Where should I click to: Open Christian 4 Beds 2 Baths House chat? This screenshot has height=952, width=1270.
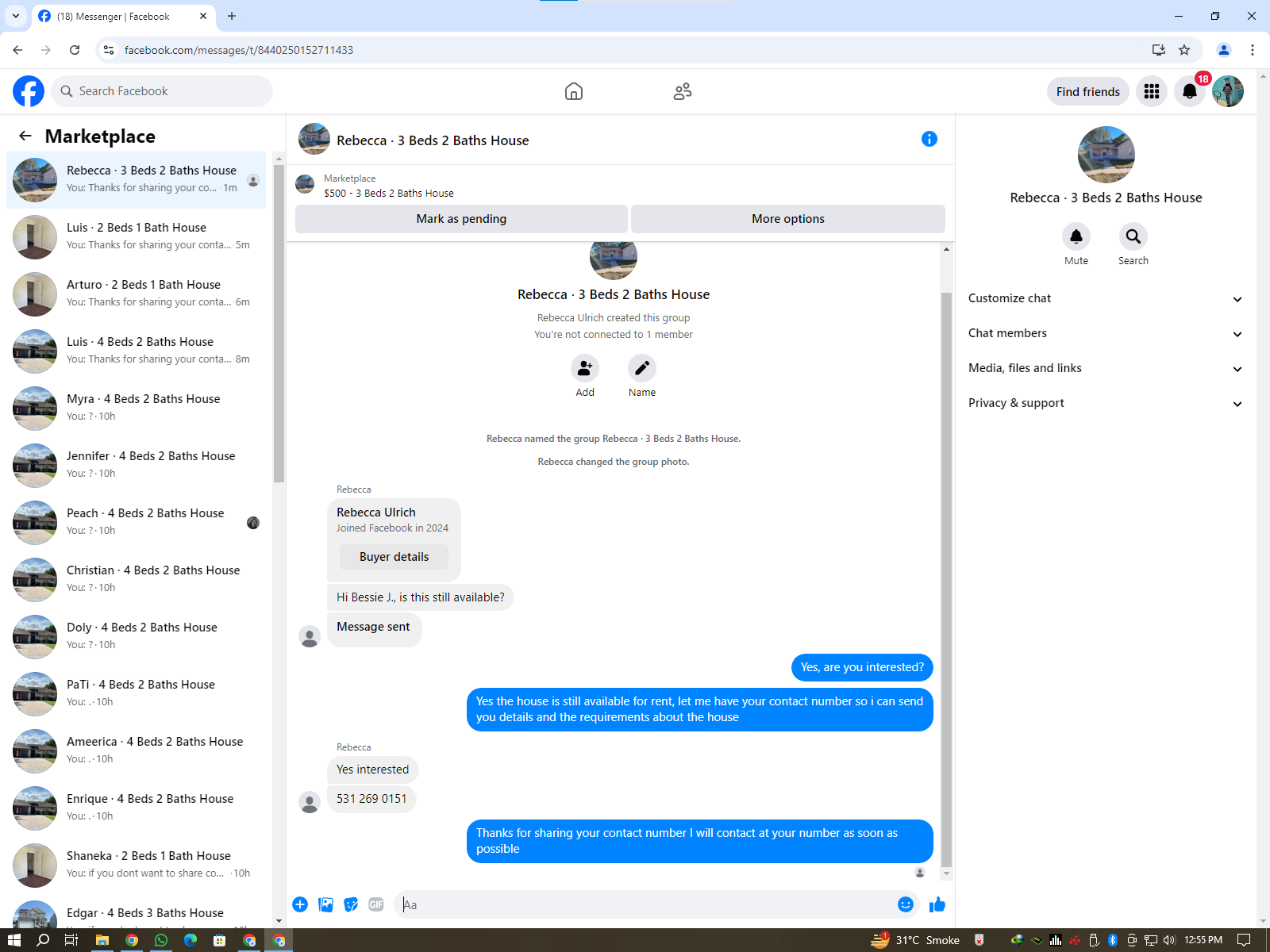click(137, 580)
